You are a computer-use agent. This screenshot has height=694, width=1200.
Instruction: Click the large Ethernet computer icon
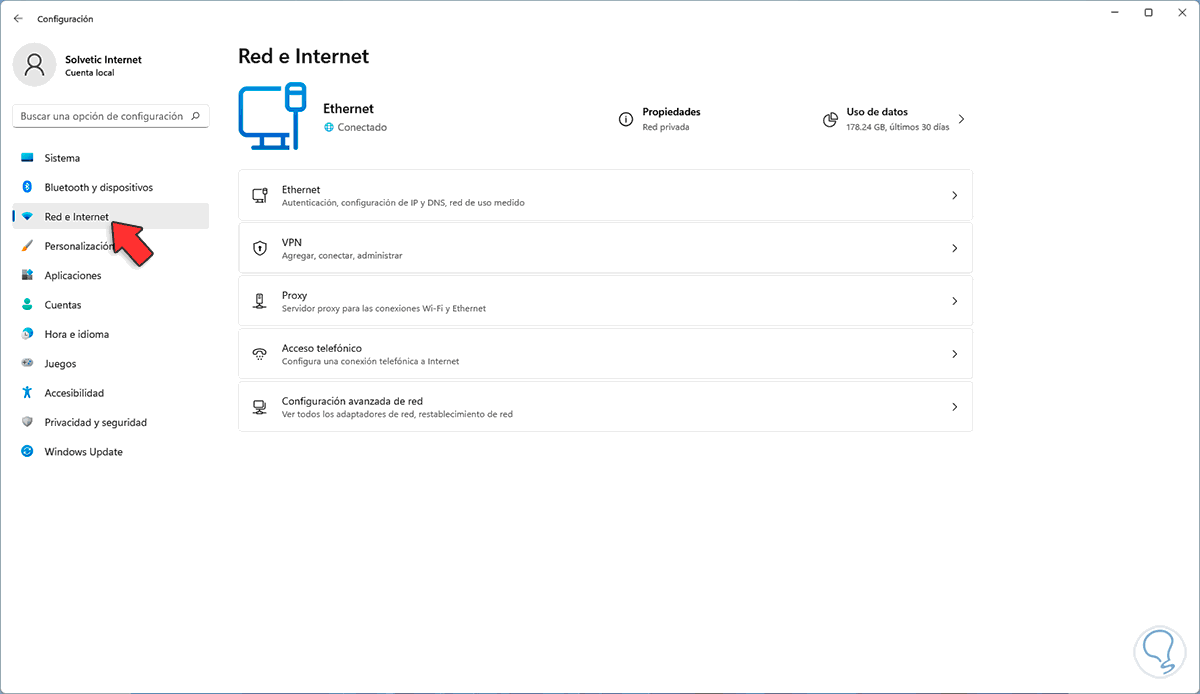coord(272,117)
